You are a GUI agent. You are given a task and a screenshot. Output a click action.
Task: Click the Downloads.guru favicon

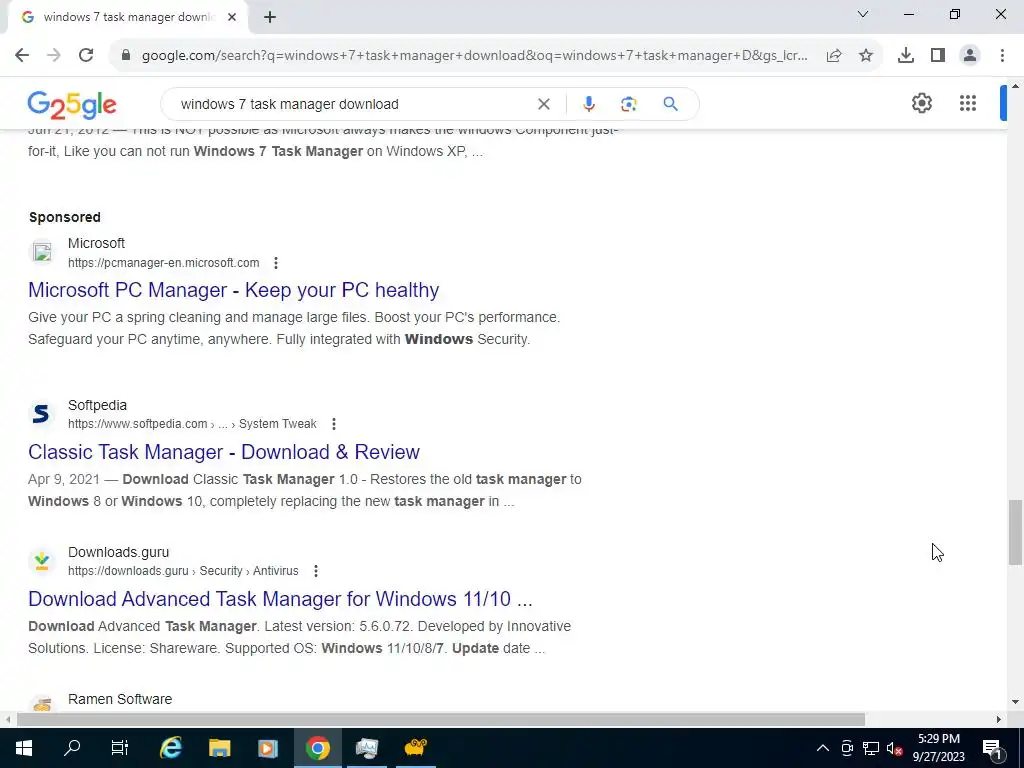pyautogui.click(x=41, y=561)
